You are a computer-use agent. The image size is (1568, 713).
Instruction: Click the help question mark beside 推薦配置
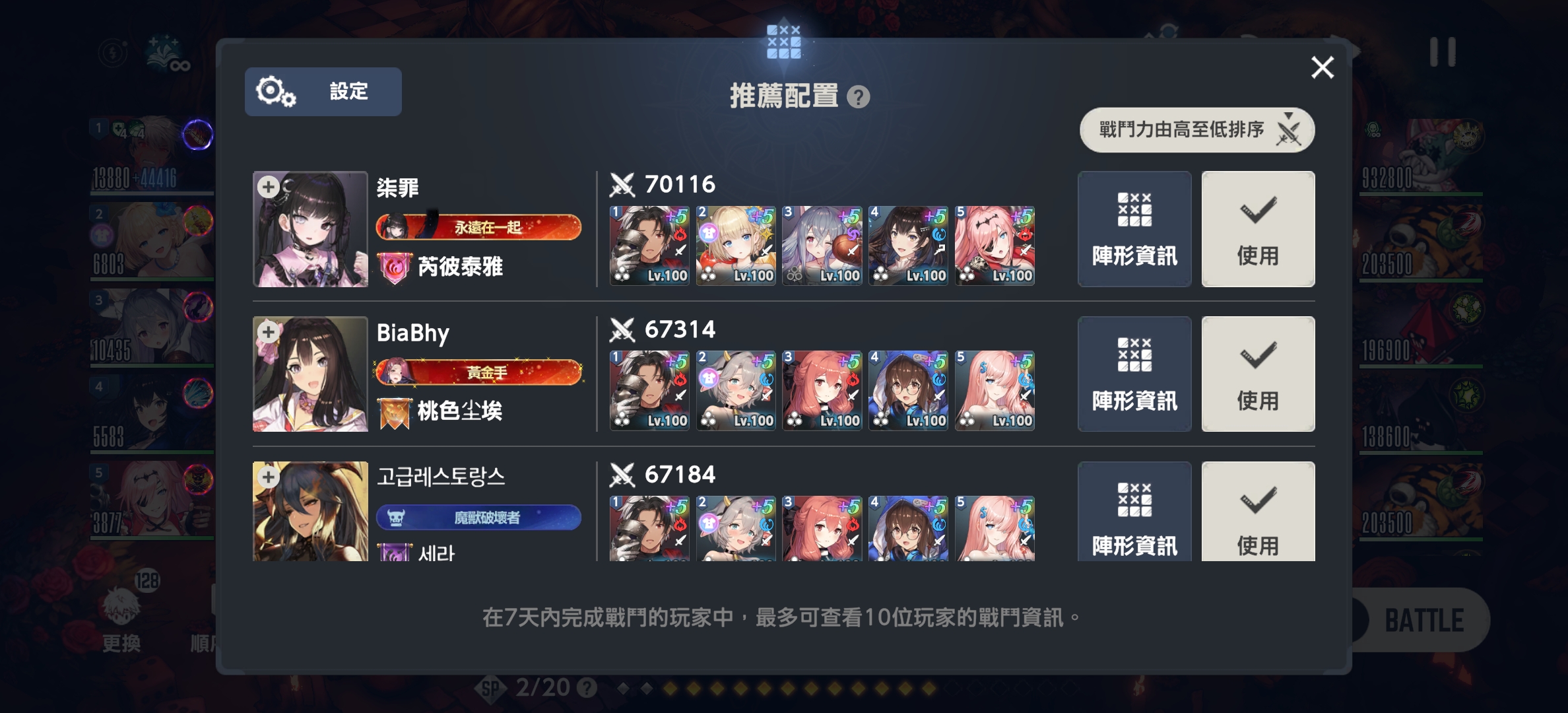click(858, 98)
